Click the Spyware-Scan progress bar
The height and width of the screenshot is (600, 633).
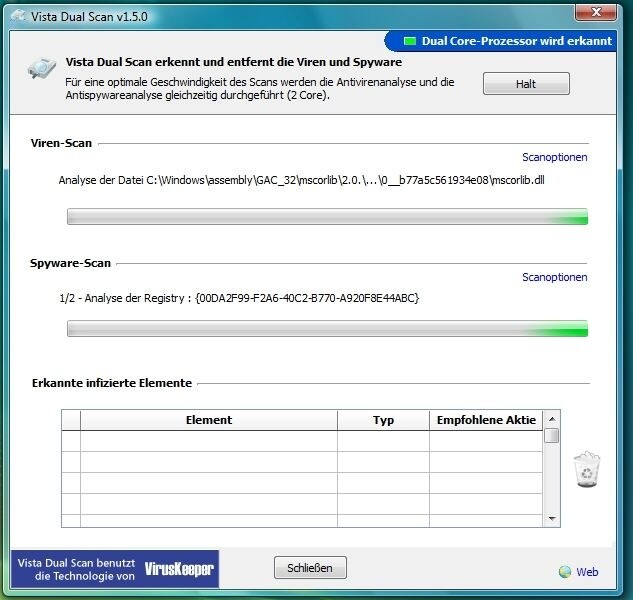(327, 329)
